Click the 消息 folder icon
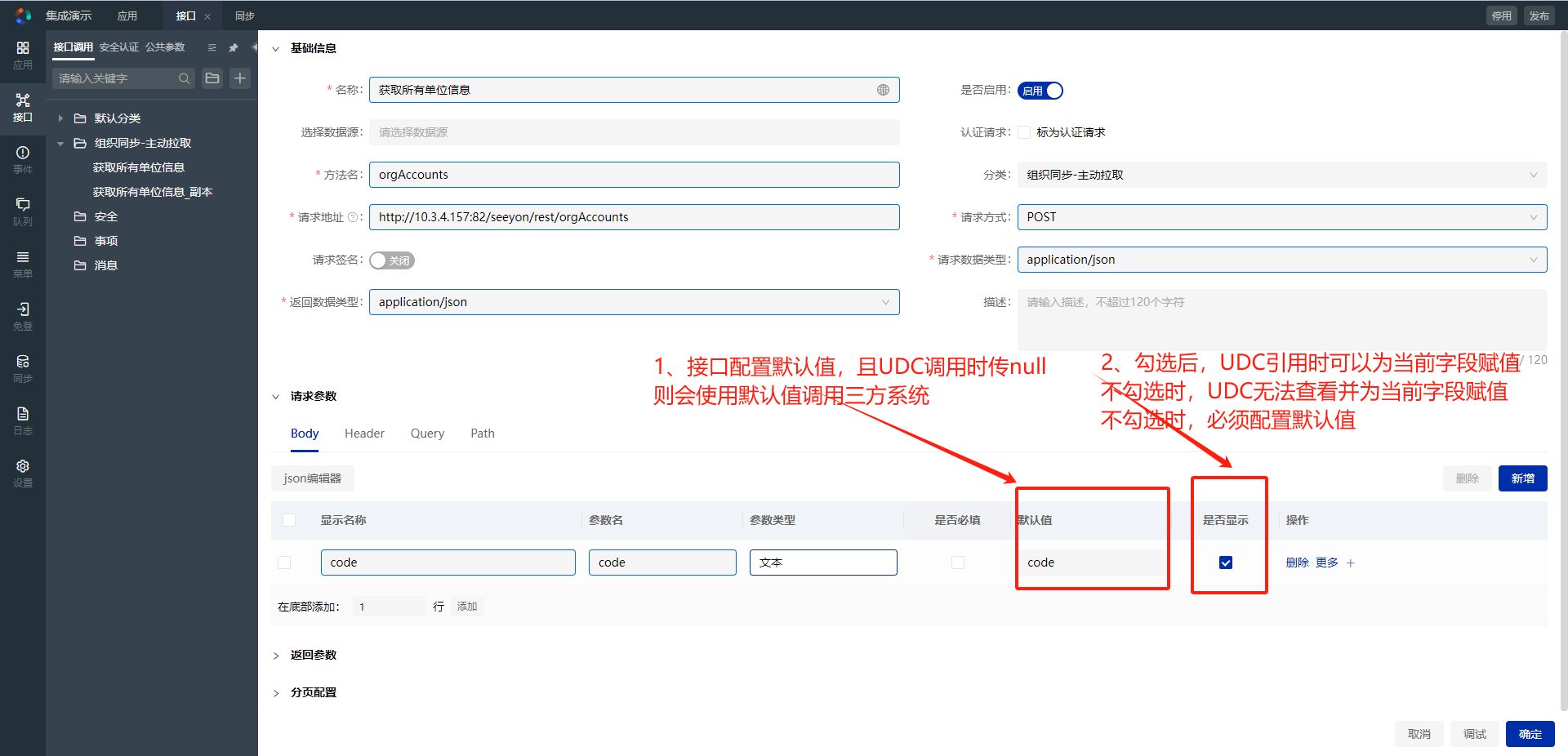 point(80,265)
